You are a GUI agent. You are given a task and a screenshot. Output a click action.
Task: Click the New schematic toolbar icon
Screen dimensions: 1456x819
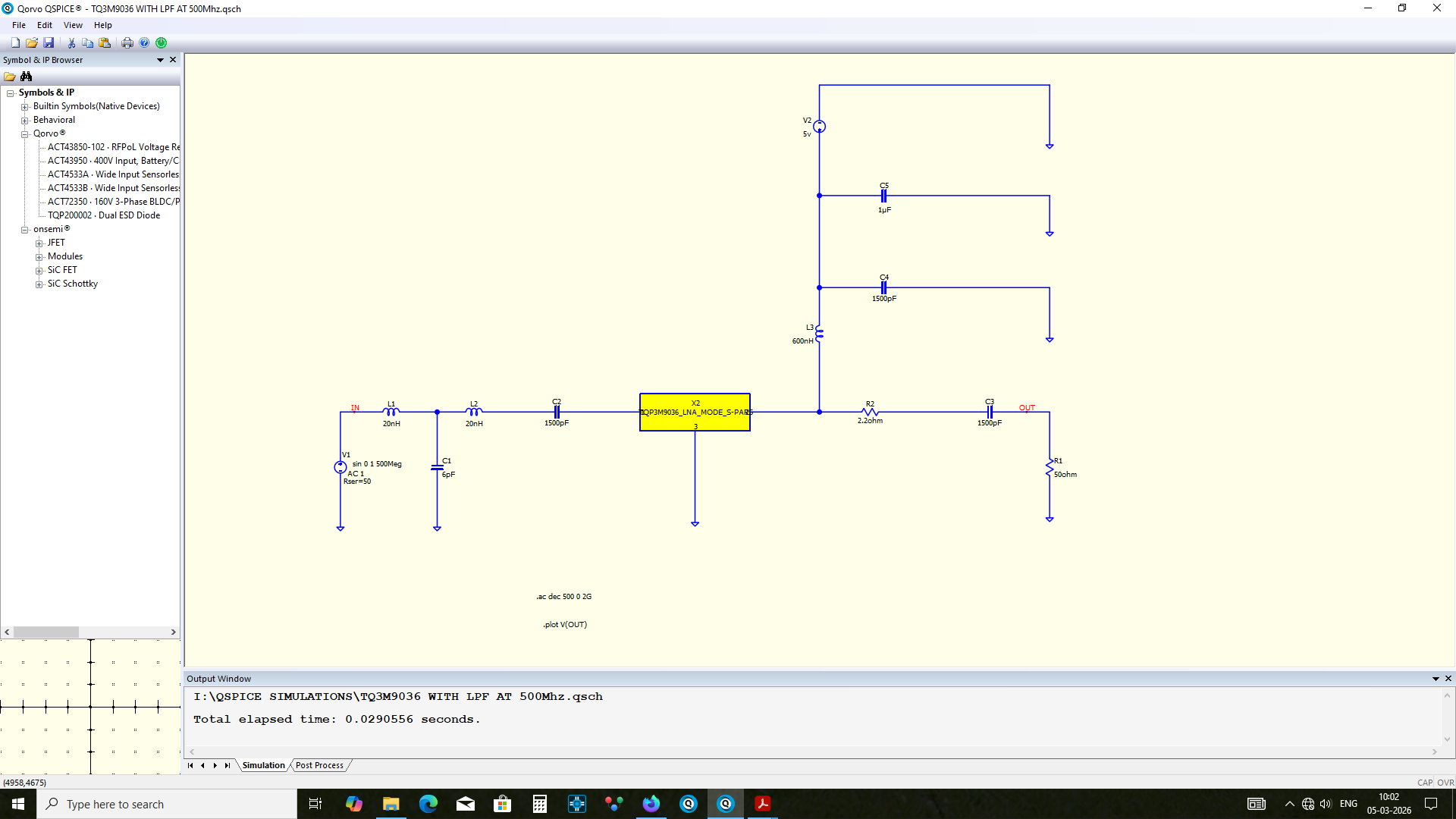tap(15, 43)
